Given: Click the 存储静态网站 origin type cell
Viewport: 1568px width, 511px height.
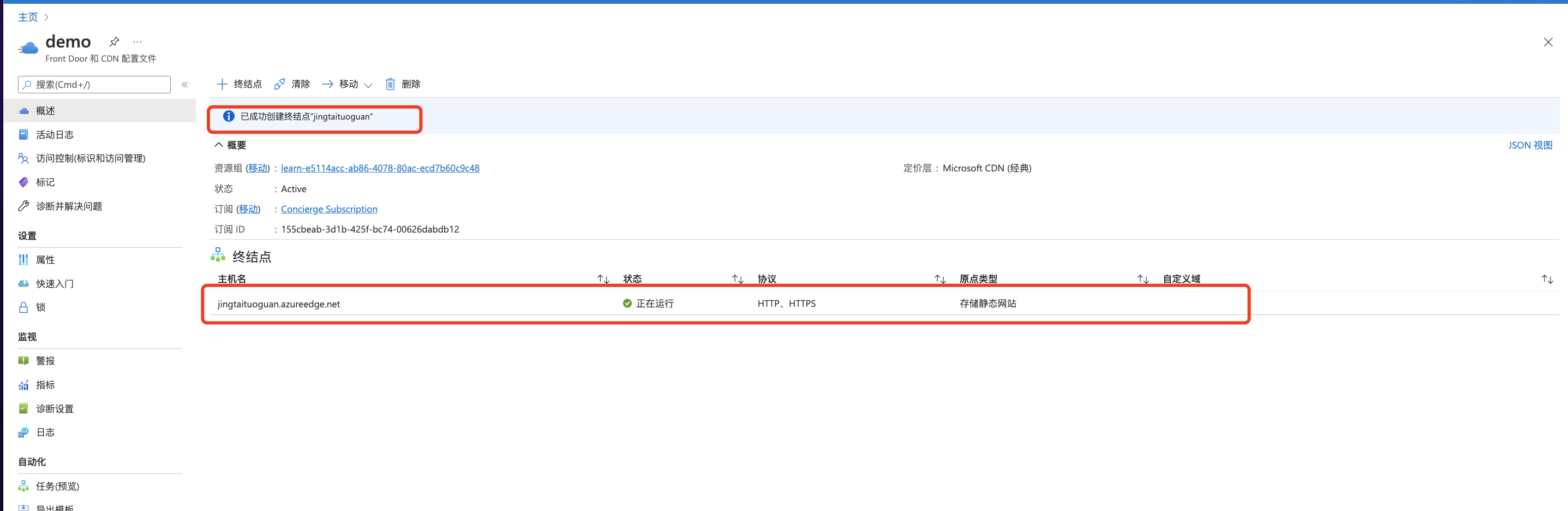Looking at the screenshot, I should pyautogui.click(x=988, y=304).
